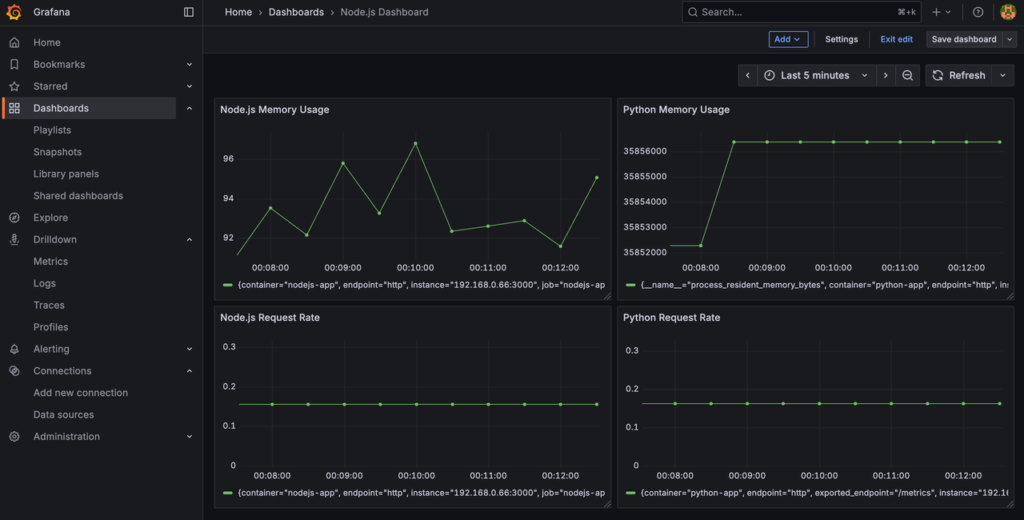Expand the Administration section chevron
Image resolution: width=1024 pixels, height=520 pixels.
189,436
